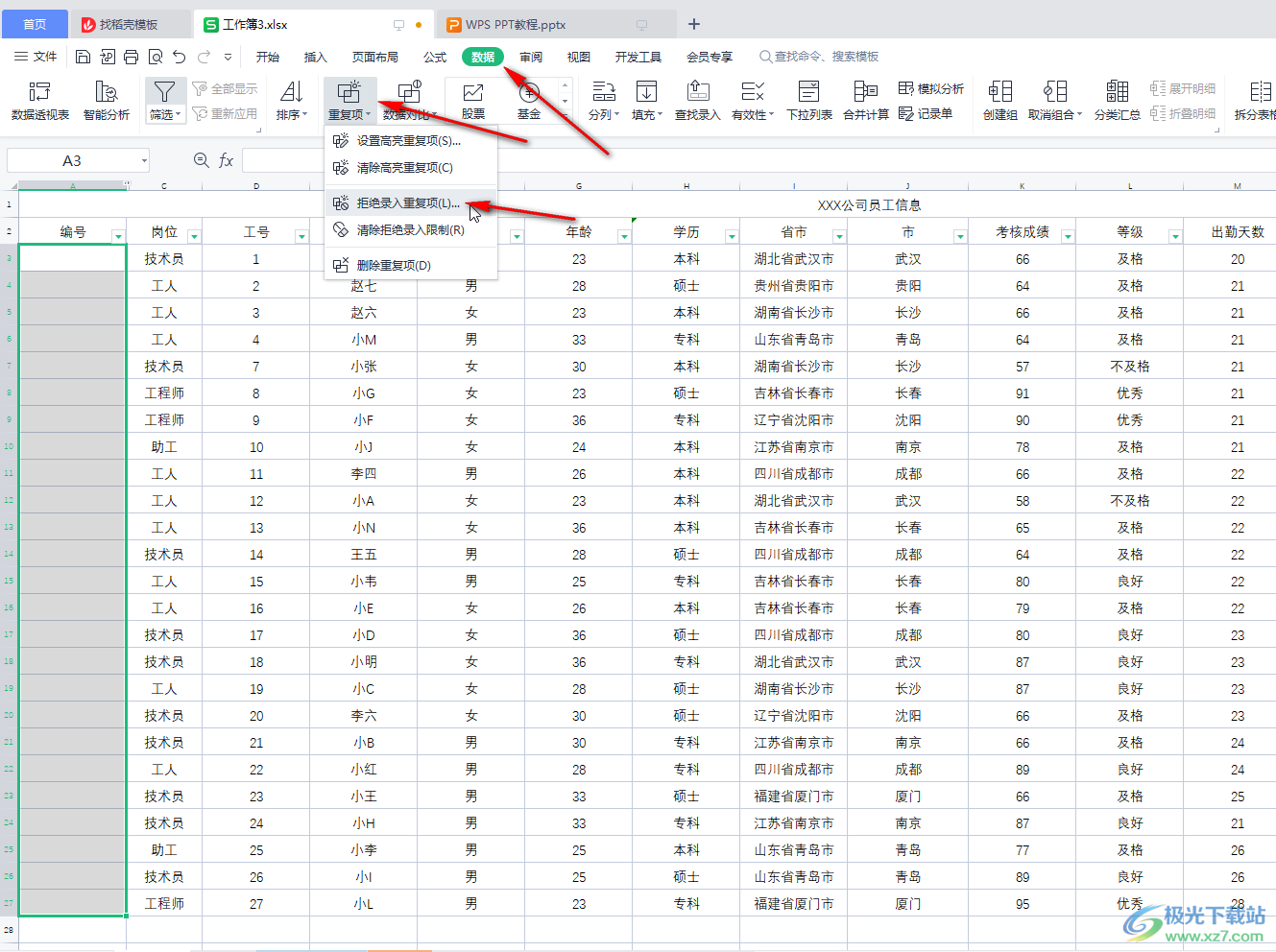Image resolution: width=1276 pixels, height=952 pixels.
Task: Open the 会员专享 ribbon tab
Action: pyautogui.click(x=710, y=57)
